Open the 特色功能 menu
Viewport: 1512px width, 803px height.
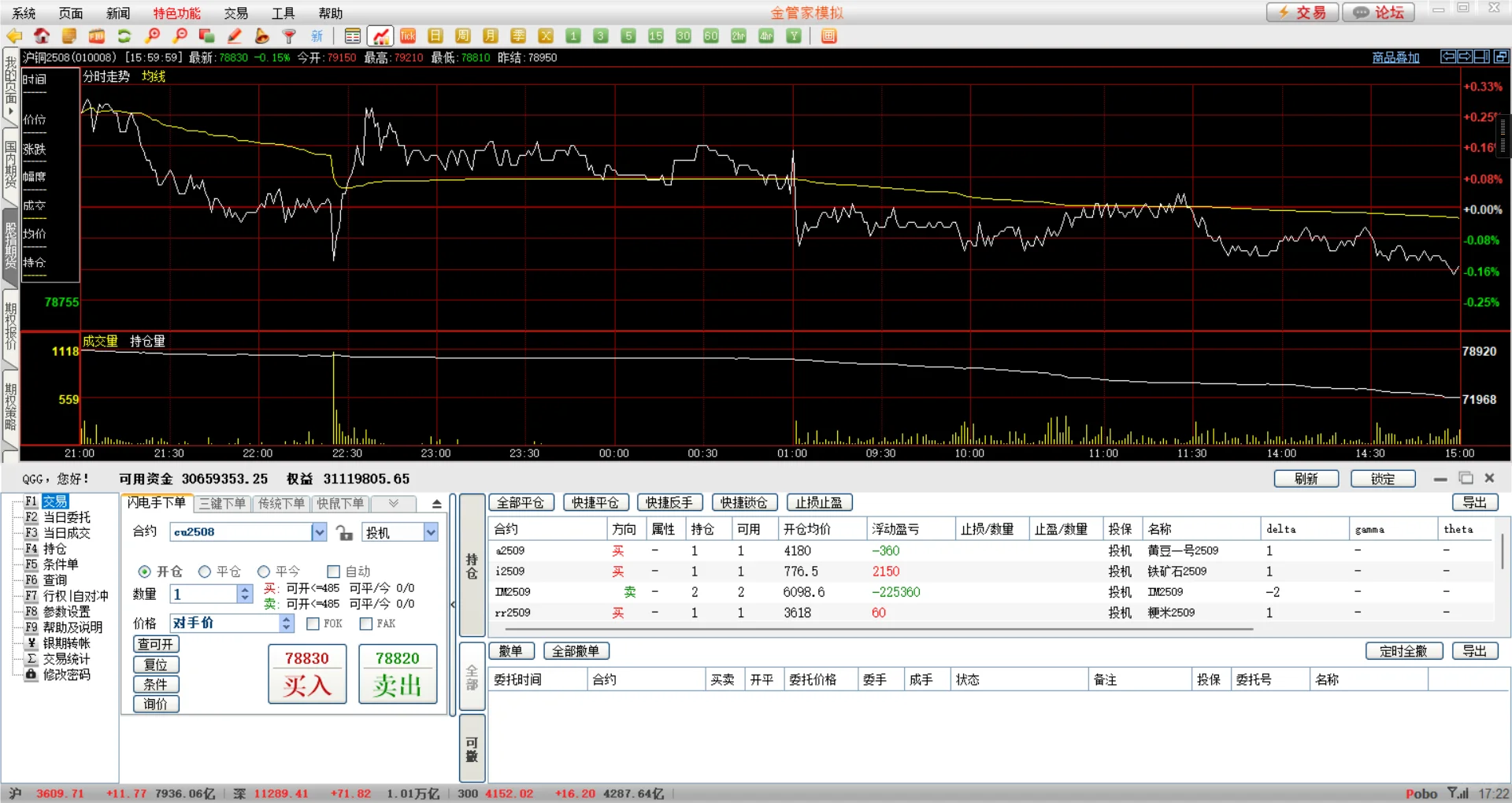point(176,13)
